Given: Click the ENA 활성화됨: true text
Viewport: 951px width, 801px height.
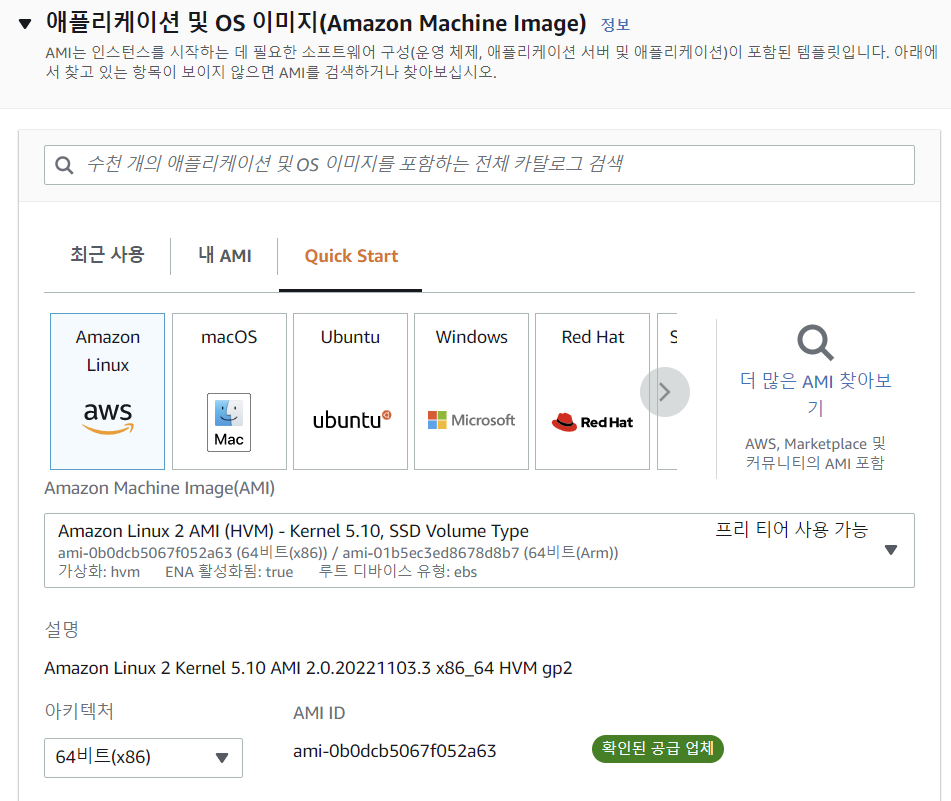Looking at the screenshot, I should [229, 572].
